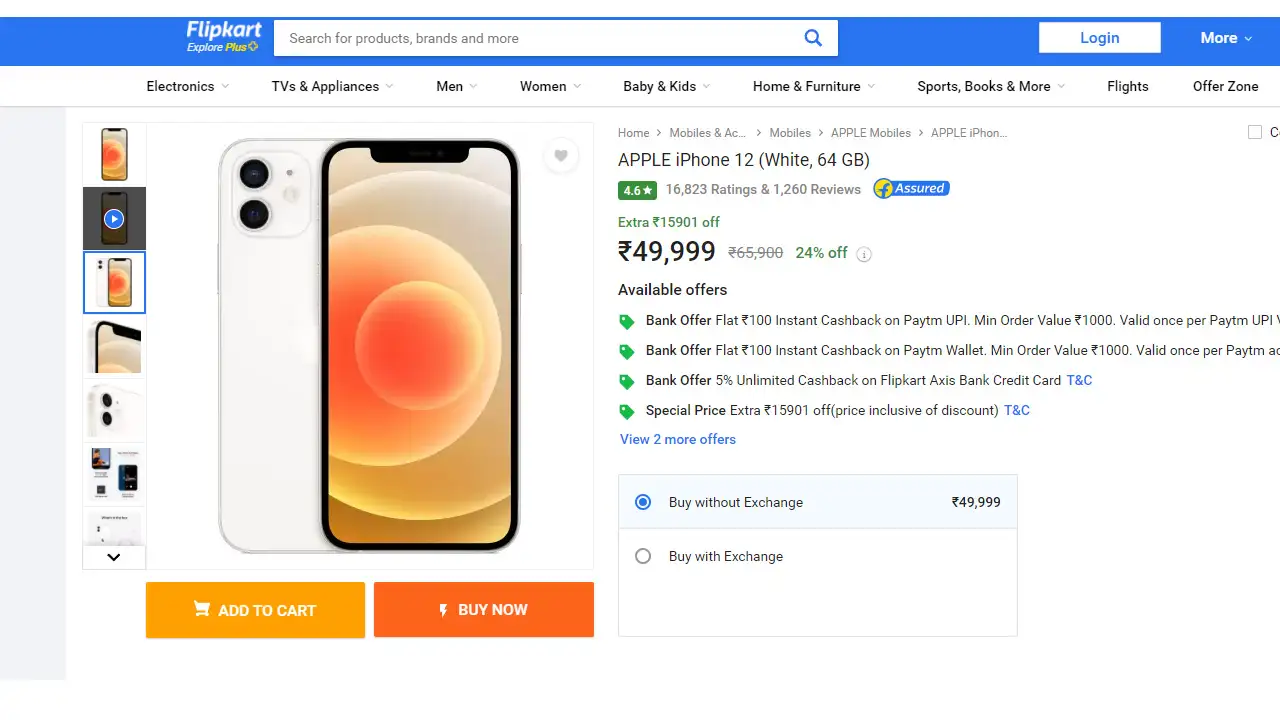The width and height of the screenshot is (1280, 720).
Task: Click the 4.6 star rating badge
Action: (637, 190)
